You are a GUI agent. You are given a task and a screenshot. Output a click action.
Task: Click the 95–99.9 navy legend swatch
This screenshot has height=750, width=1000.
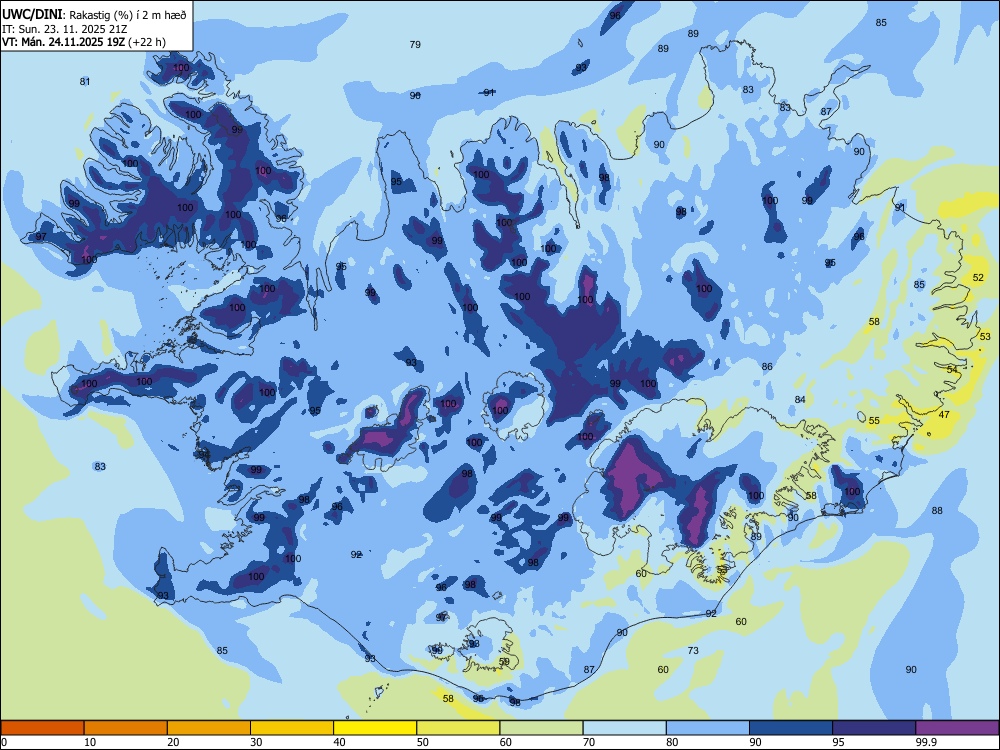(874, 728)
